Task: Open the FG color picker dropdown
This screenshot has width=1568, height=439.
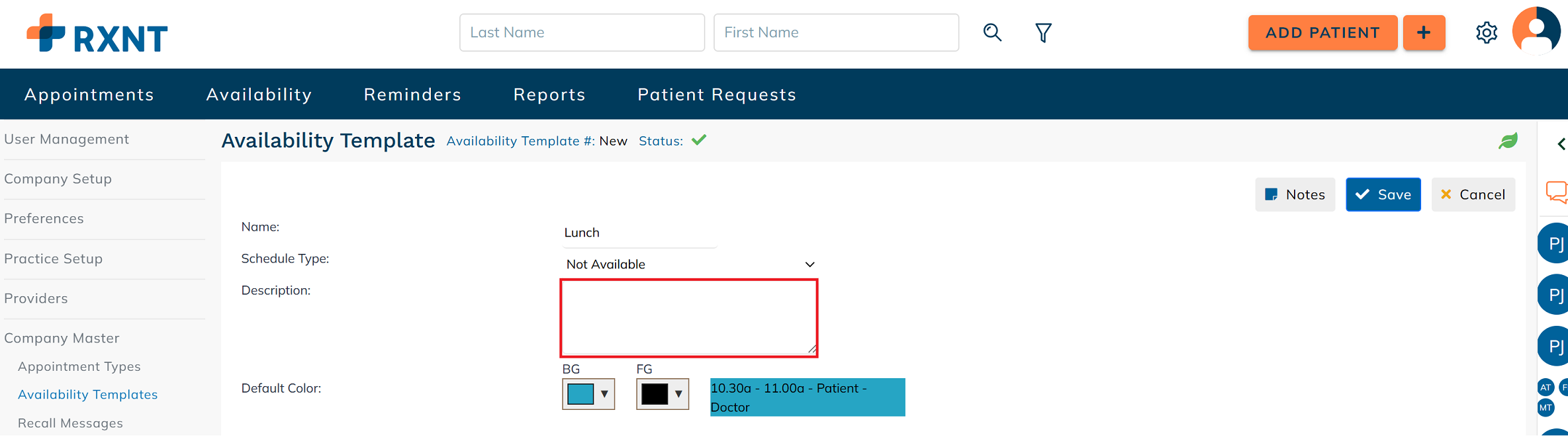Action: point(663,394)
